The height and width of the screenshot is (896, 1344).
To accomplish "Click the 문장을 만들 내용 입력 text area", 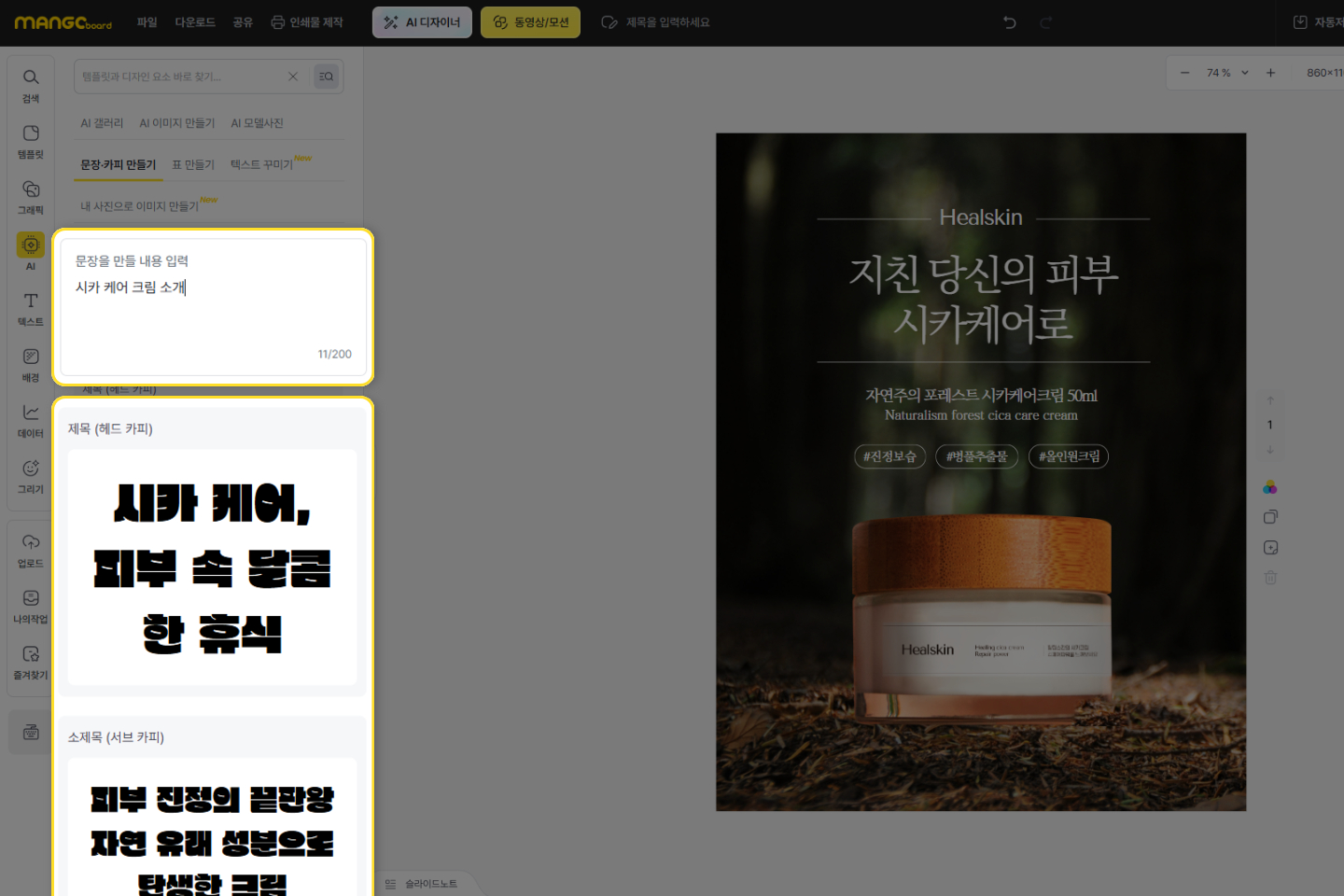I will 213,307.
